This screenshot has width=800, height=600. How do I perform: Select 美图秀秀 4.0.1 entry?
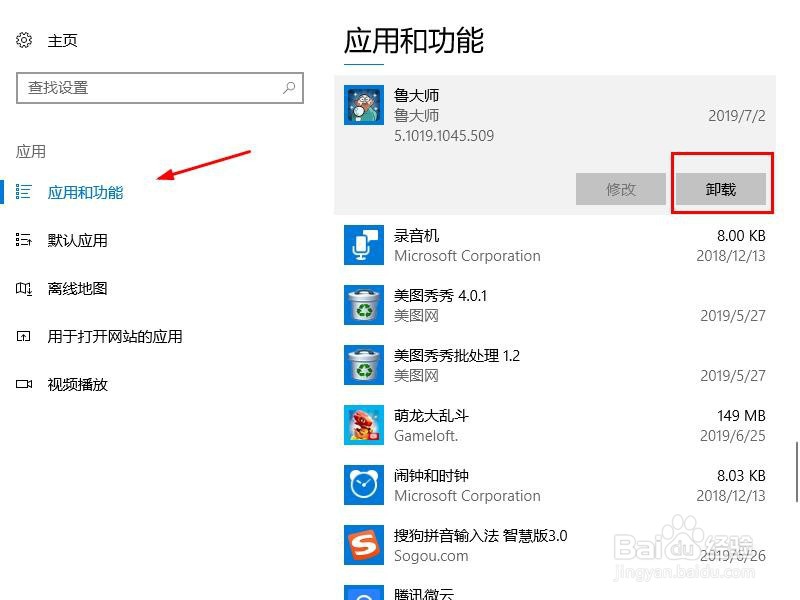[555, 305]
